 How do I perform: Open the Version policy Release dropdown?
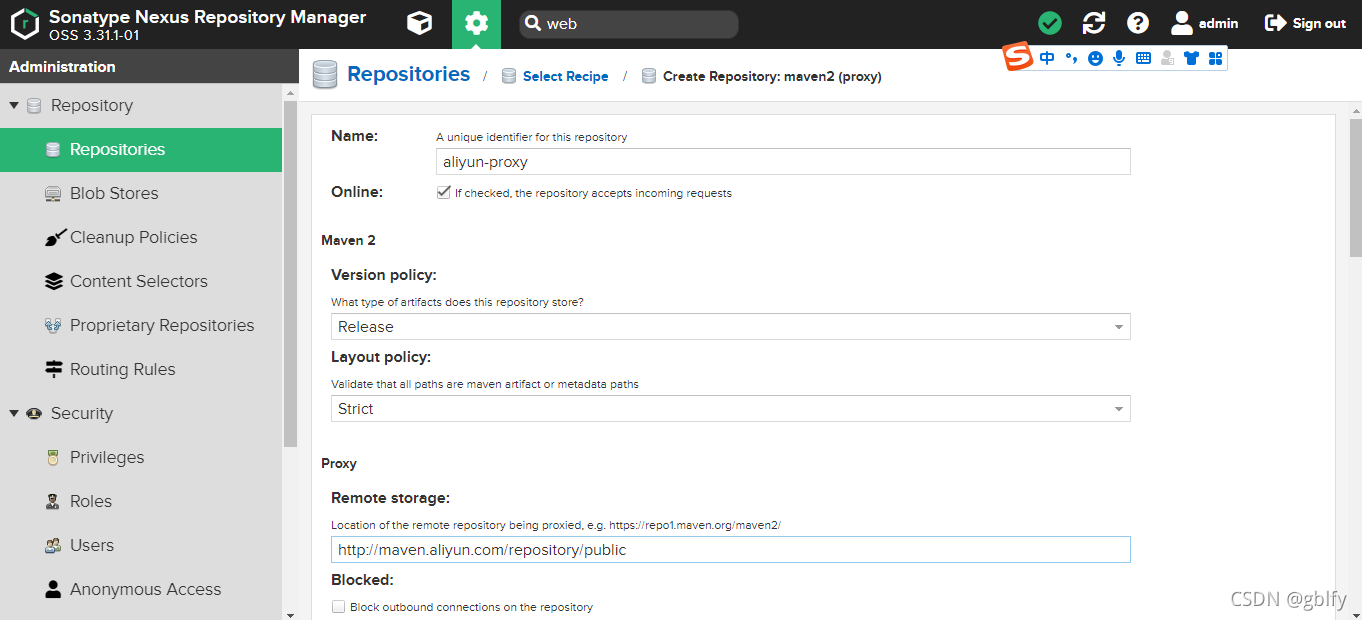click(x=730, y=327)
